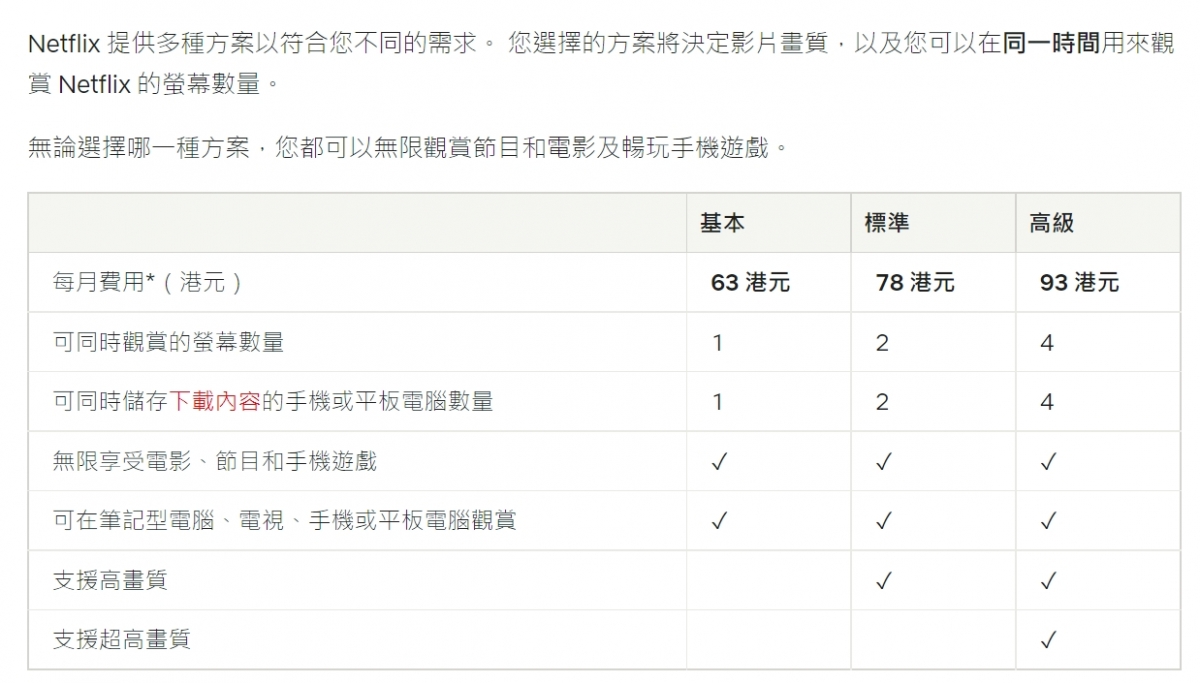Open the 下載內容 red hyperlink
Screen dimensions: 1200x683
point(215,402)
